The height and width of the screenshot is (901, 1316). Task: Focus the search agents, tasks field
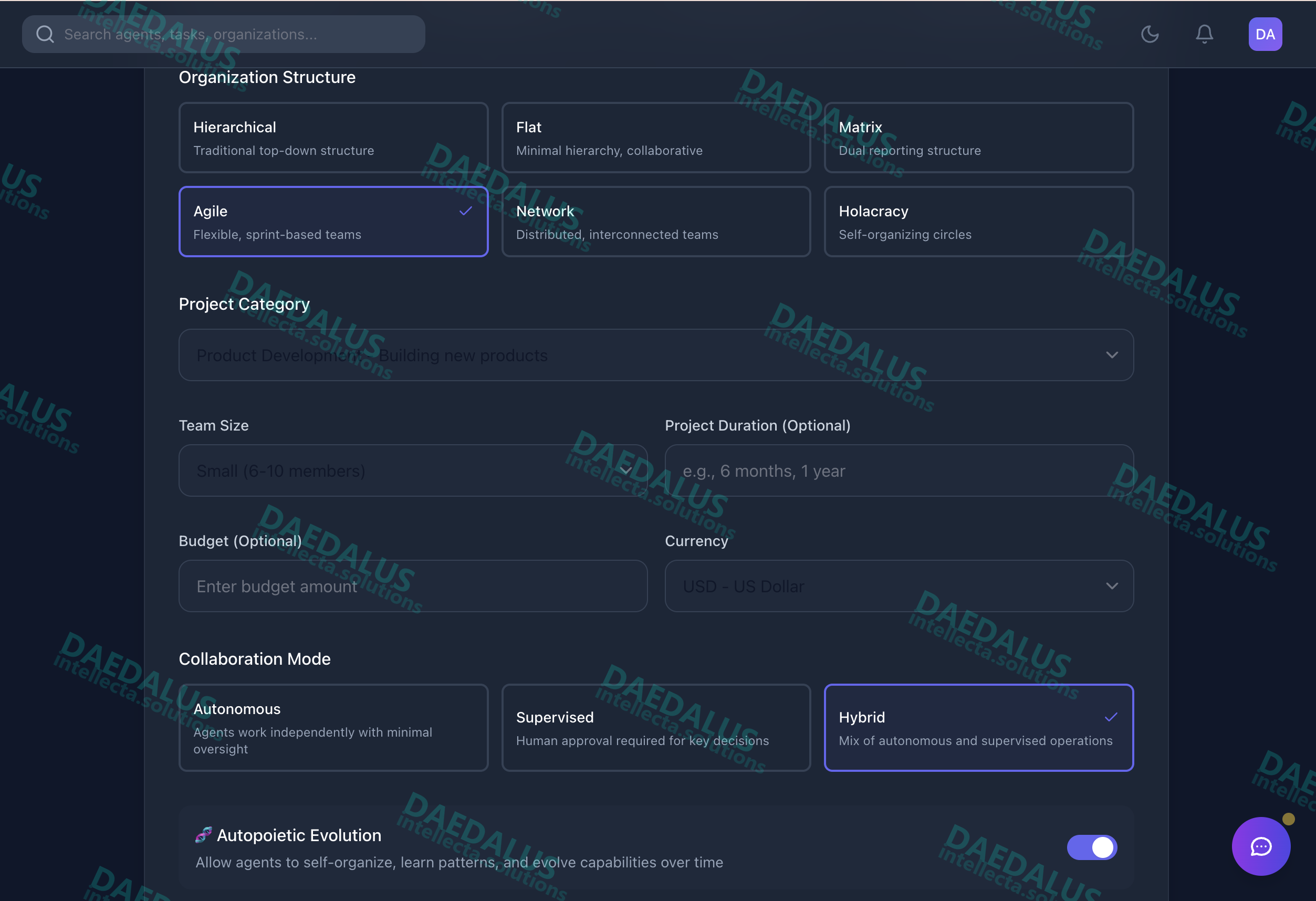(x=224, y=35)
